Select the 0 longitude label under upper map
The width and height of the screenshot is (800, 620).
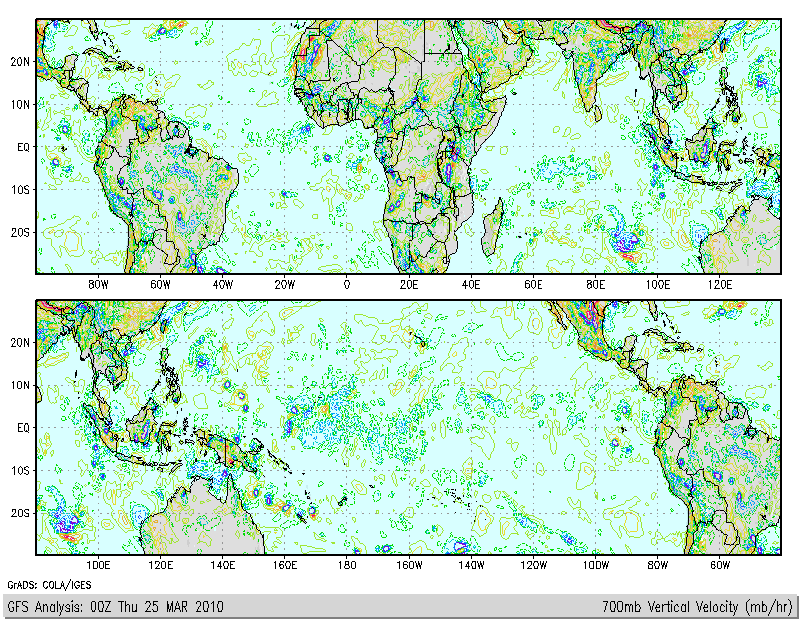(347, 285)
